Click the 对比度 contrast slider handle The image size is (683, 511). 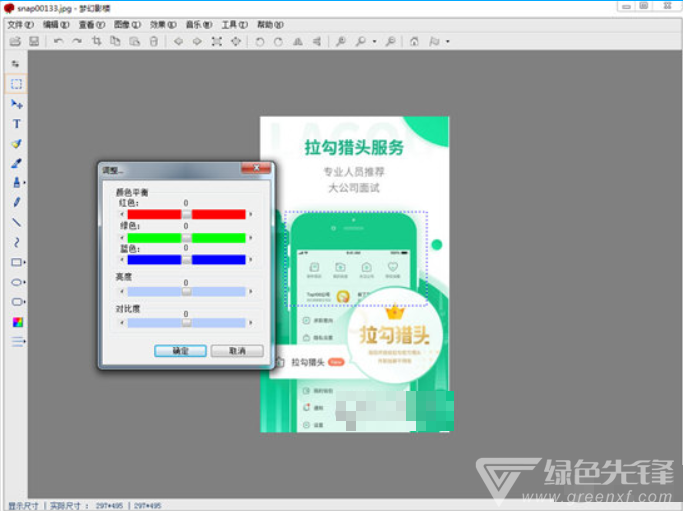click(186, 323)
